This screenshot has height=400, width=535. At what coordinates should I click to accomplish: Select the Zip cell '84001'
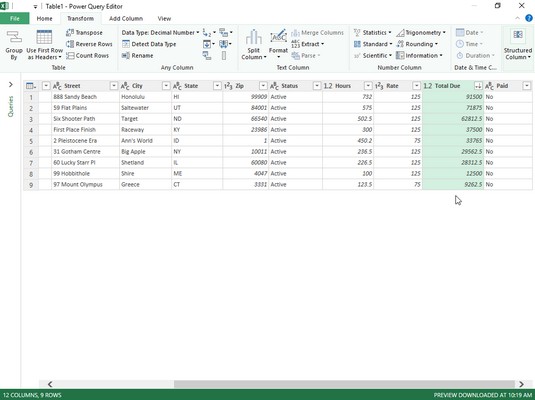(x=246, y=108)
